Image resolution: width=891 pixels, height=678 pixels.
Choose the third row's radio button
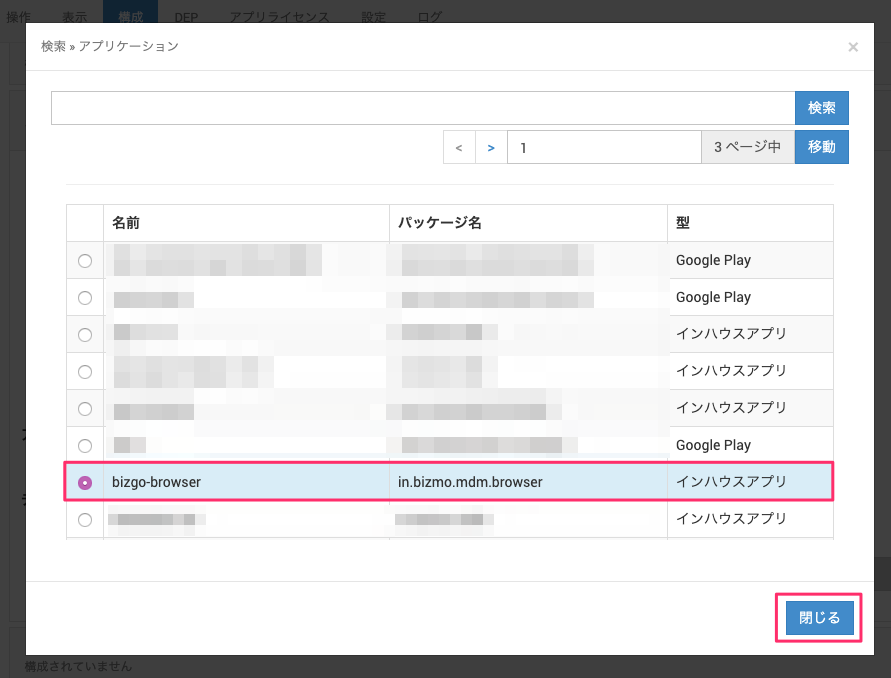[85, 334]
